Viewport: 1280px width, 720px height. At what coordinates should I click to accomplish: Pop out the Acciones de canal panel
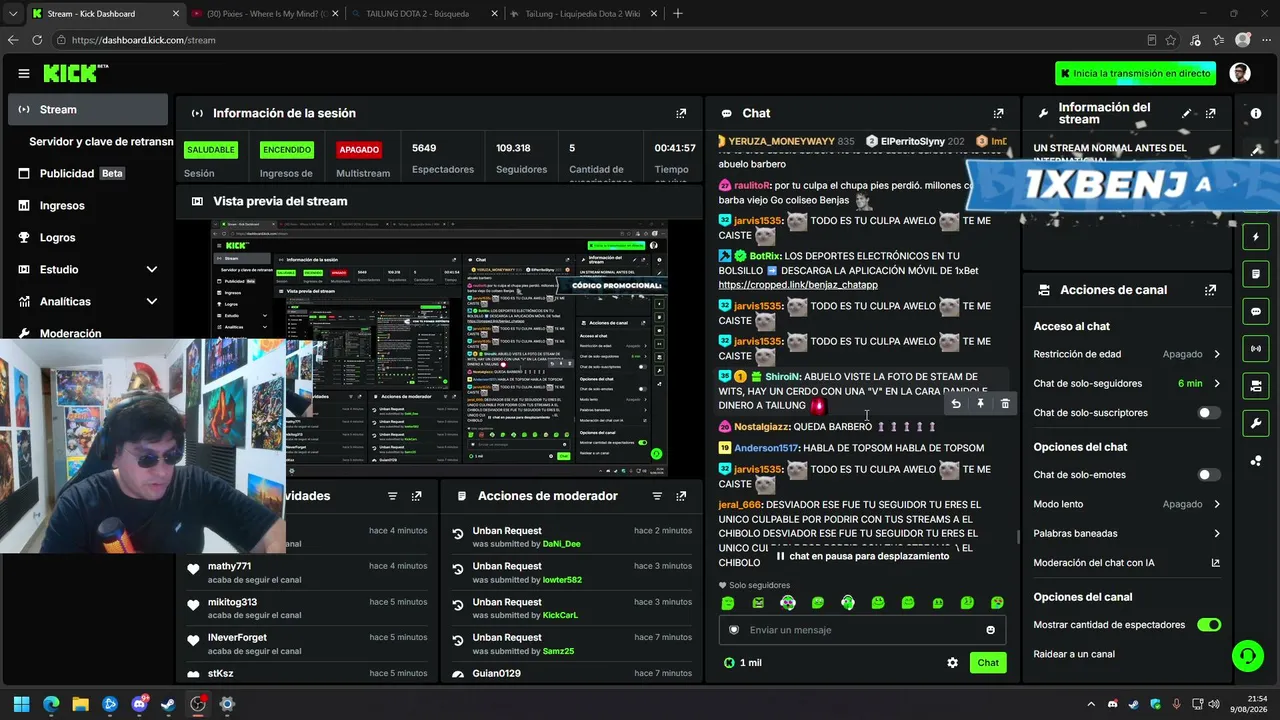(x=1211, y=290)
